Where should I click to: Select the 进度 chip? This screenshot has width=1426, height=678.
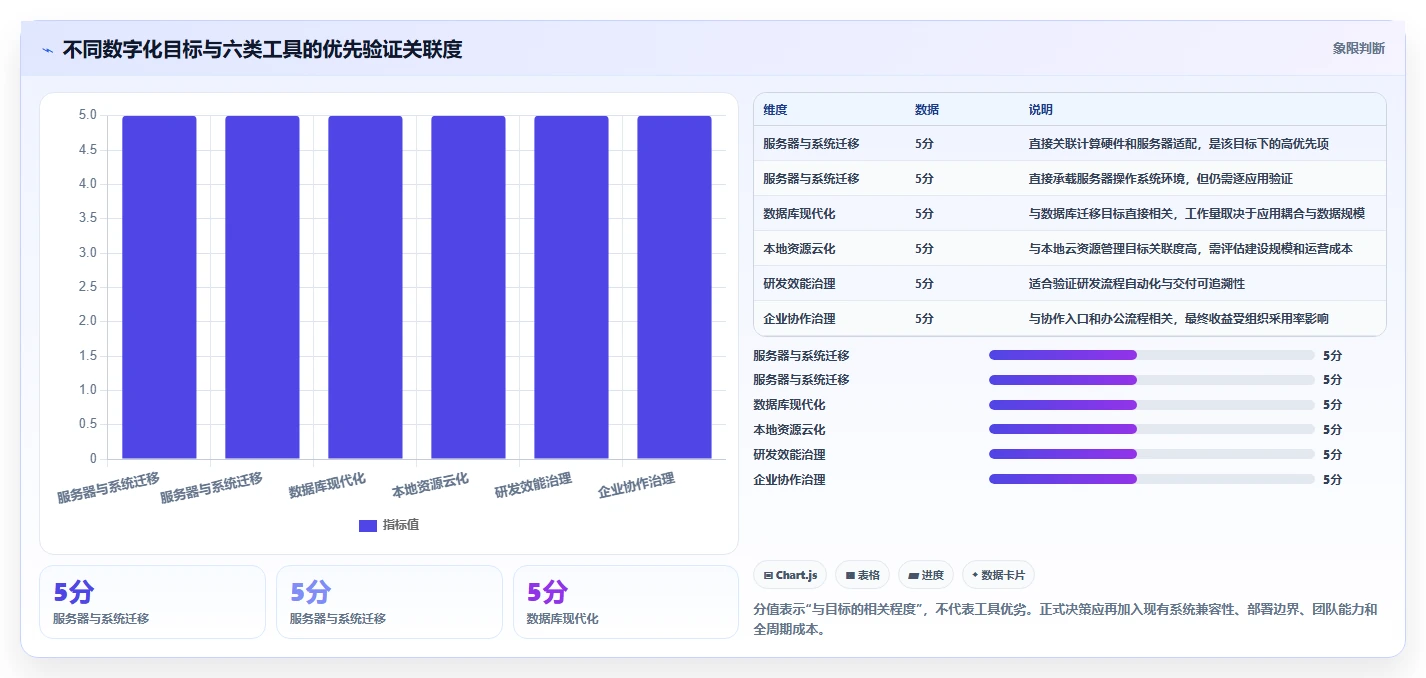point(926,575)
